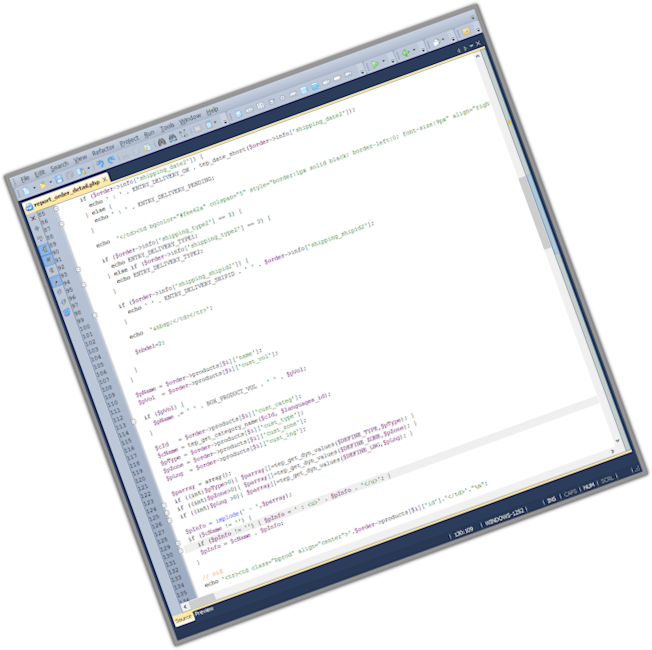Open the Project menu
The height and width of the screenshot is (650, 652).
pyautogui.click(x=129, y=141)
